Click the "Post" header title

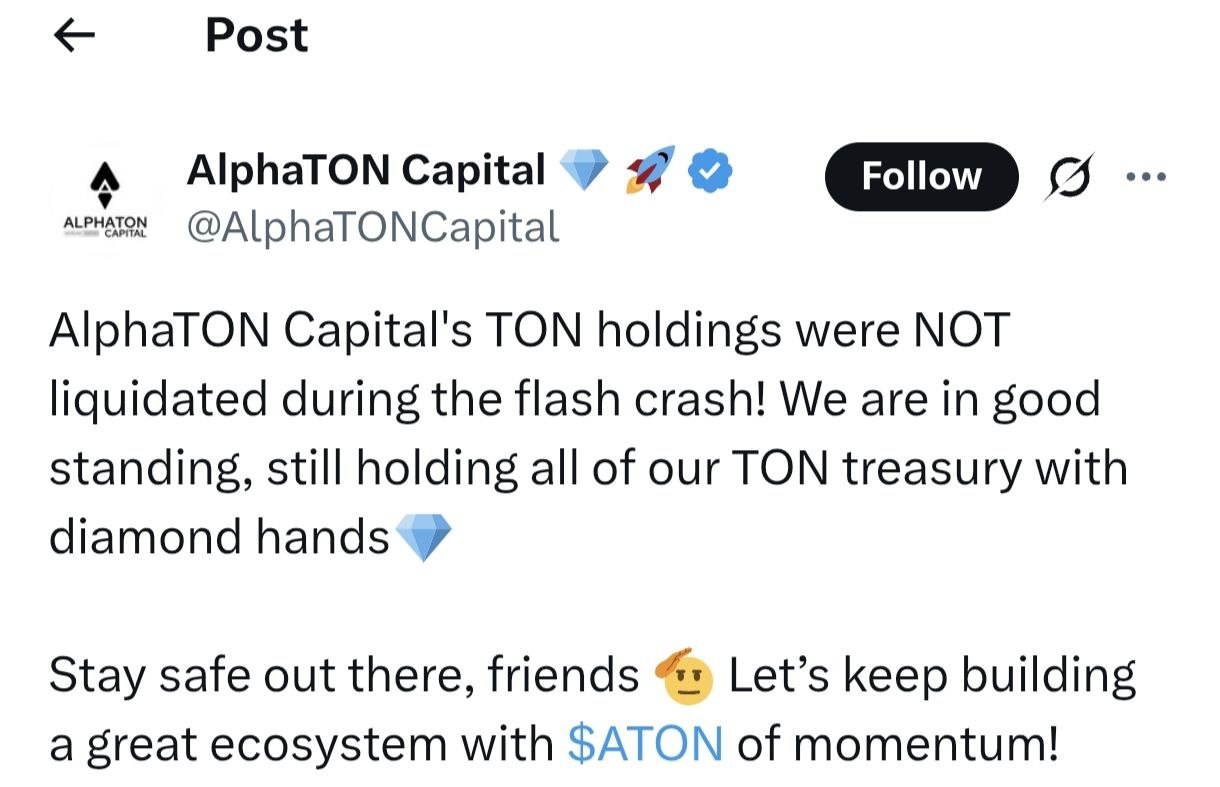256,36
